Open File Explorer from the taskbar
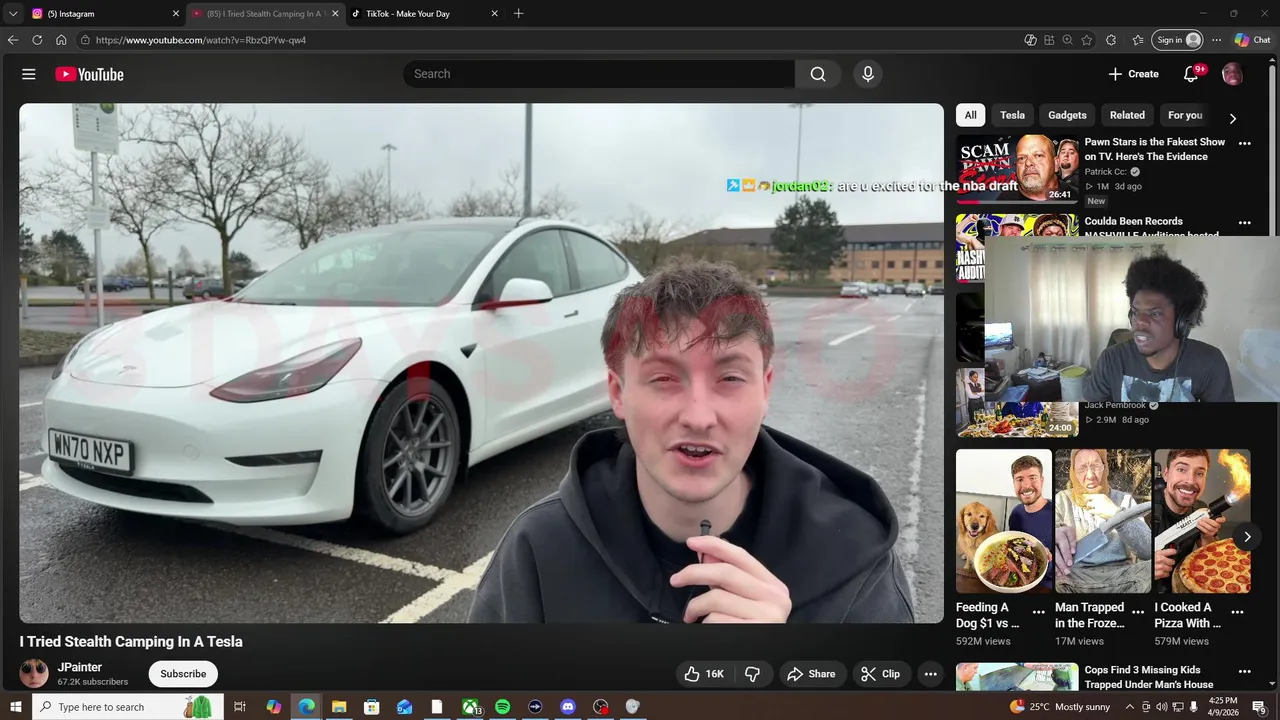The width and height of the screenshot is (1280, 720). tap(339, 707)
